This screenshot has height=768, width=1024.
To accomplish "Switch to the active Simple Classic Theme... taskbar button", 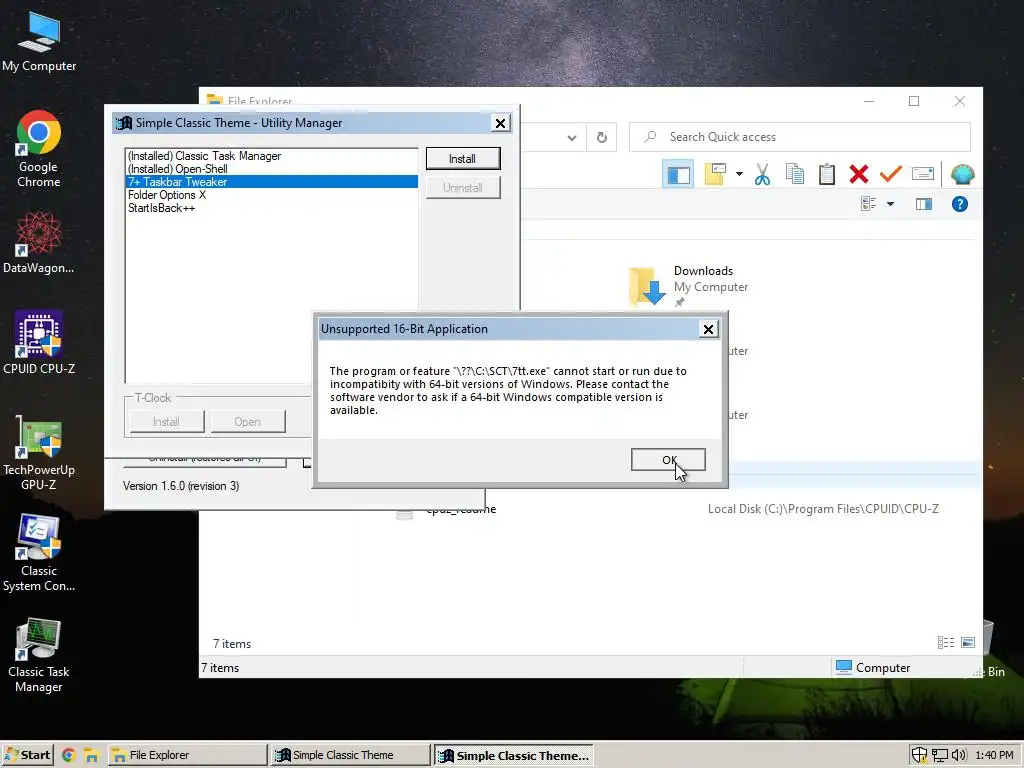I will pos(513,756).
